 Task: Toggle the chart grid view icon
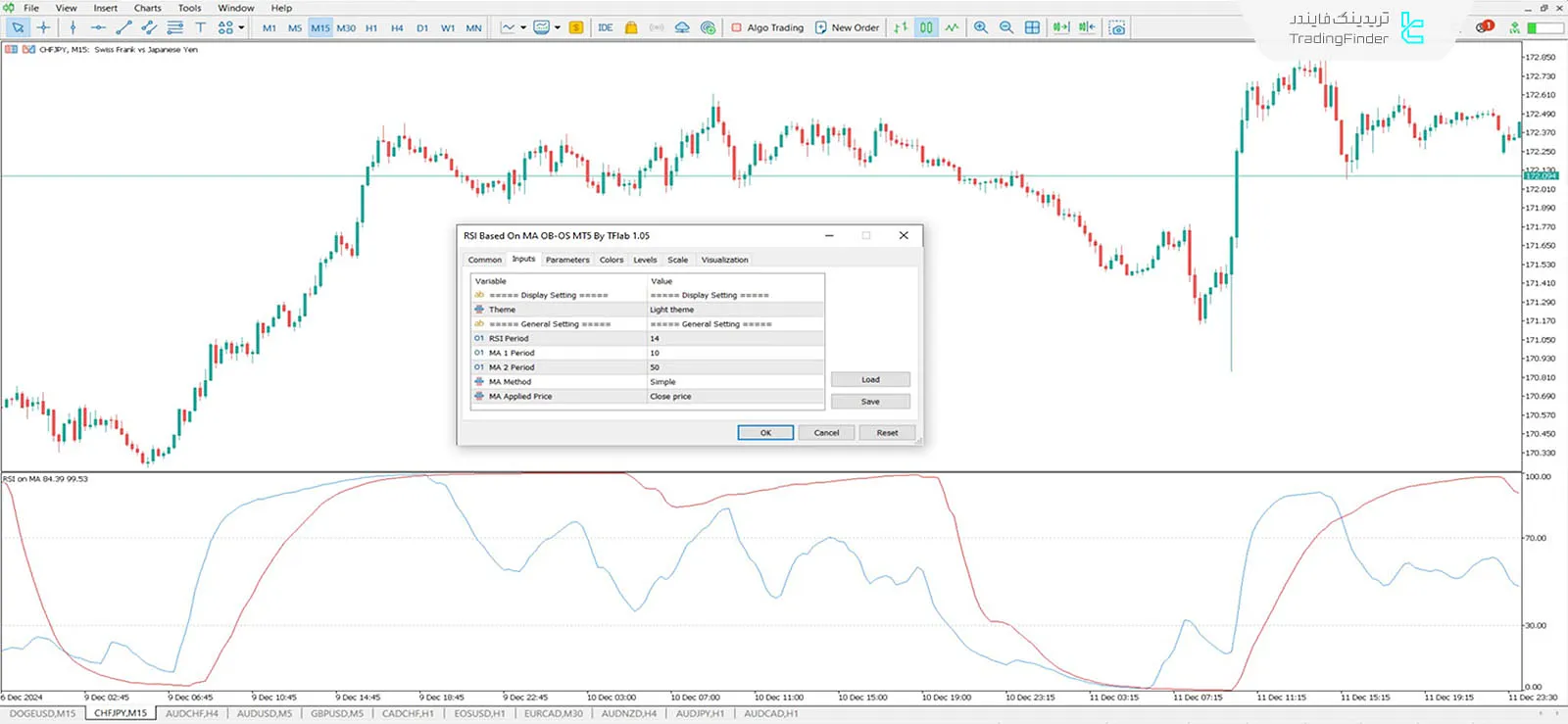point(1032,27)
